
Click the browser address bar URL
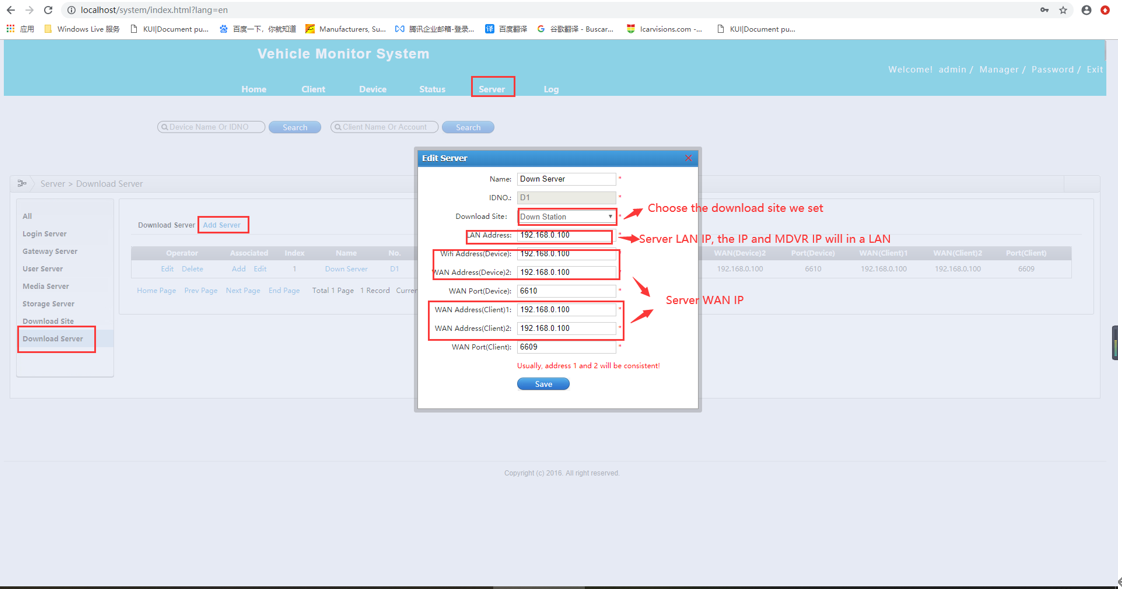pyautogui.click(x=154, y=10)
